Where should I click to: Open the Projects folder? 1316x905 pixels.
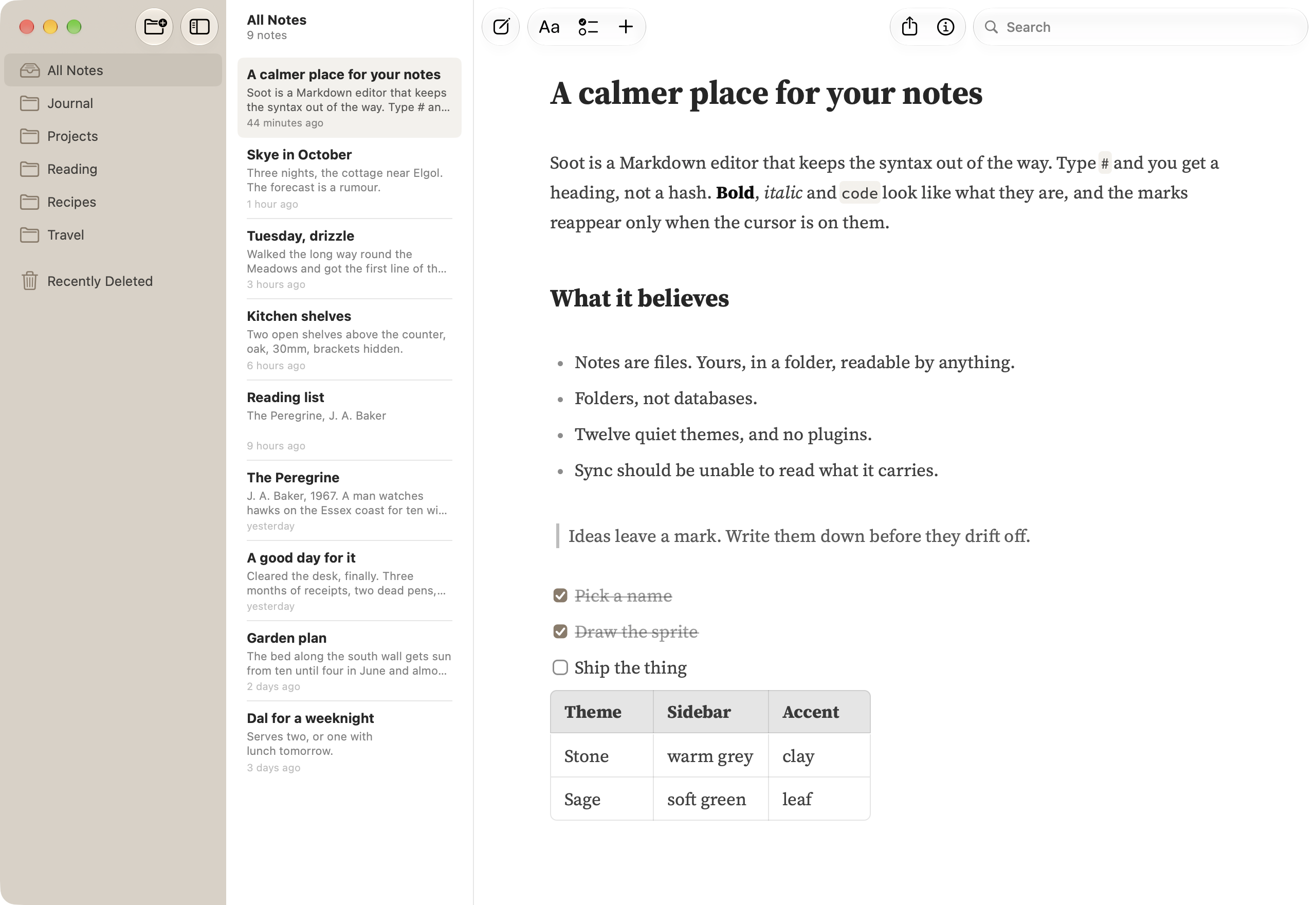(113, 136)
